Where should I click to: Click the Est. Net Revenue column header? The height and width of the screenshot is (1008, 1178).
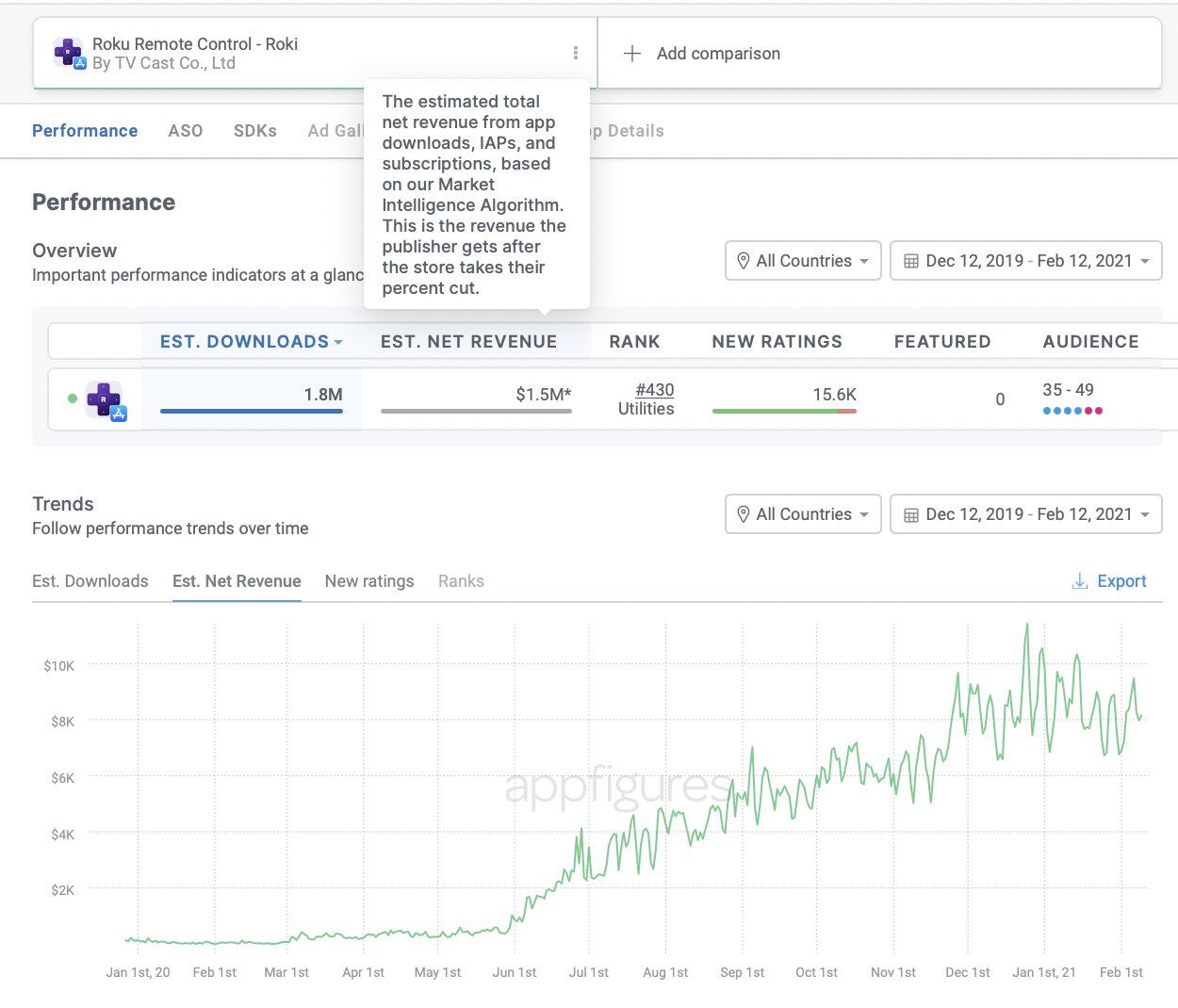[469, 342]
